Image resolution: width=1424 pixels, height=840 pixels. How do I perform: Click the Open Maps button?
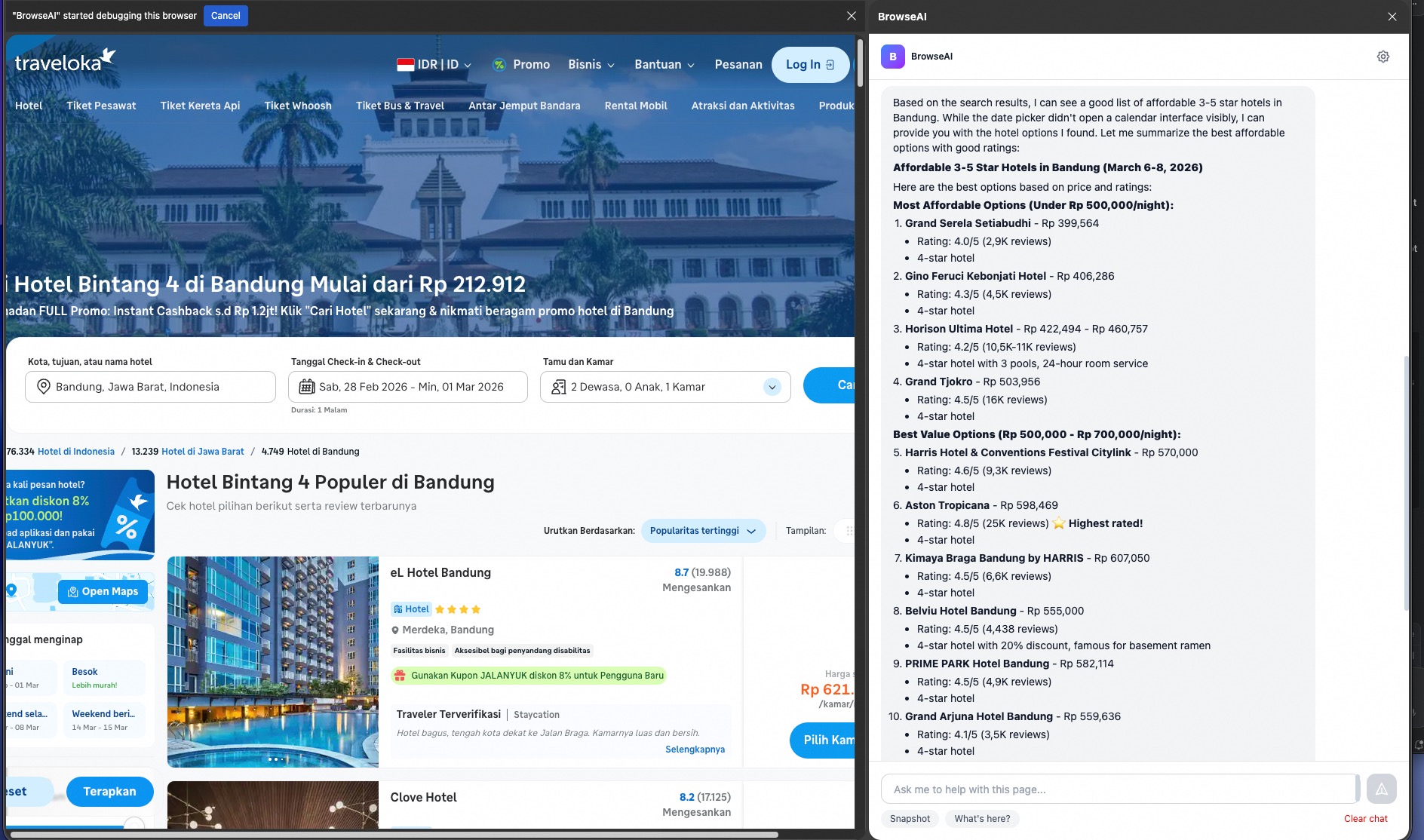click(103, 592)
